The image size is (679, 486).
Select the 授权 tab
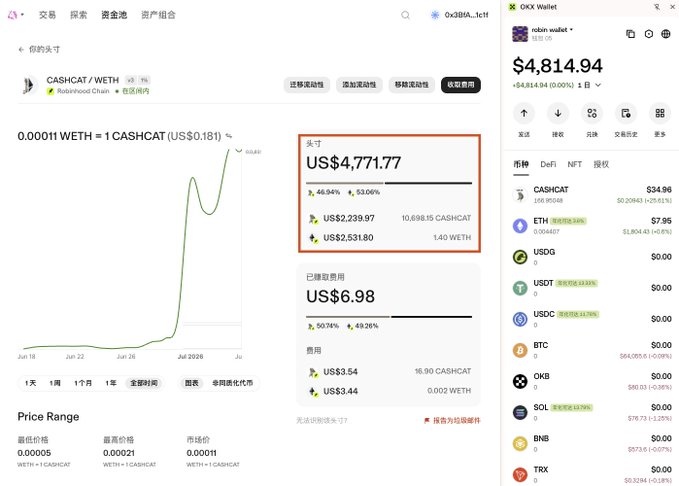pos(601,165)
